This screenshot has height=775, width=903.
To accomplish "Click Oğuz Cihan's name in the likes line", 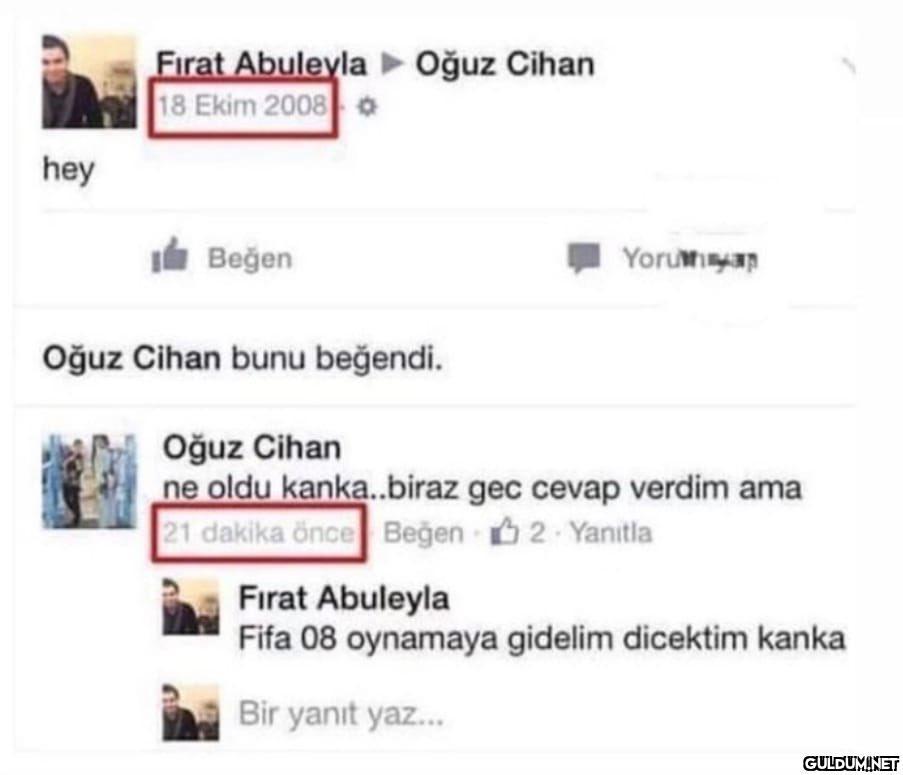I will (x=132, y=358).
